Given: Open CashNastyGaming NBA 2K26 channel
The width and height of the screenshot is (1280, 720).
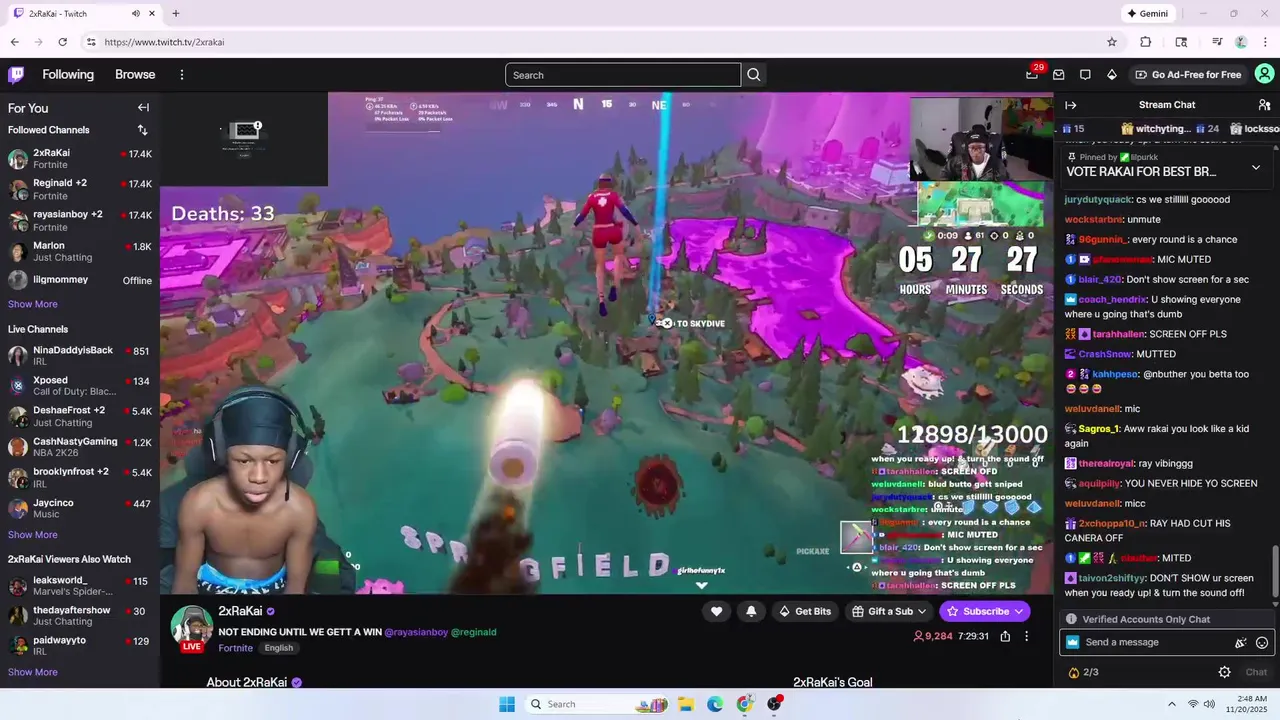Looking at the screenshot, I should click(x=80, y=448).
